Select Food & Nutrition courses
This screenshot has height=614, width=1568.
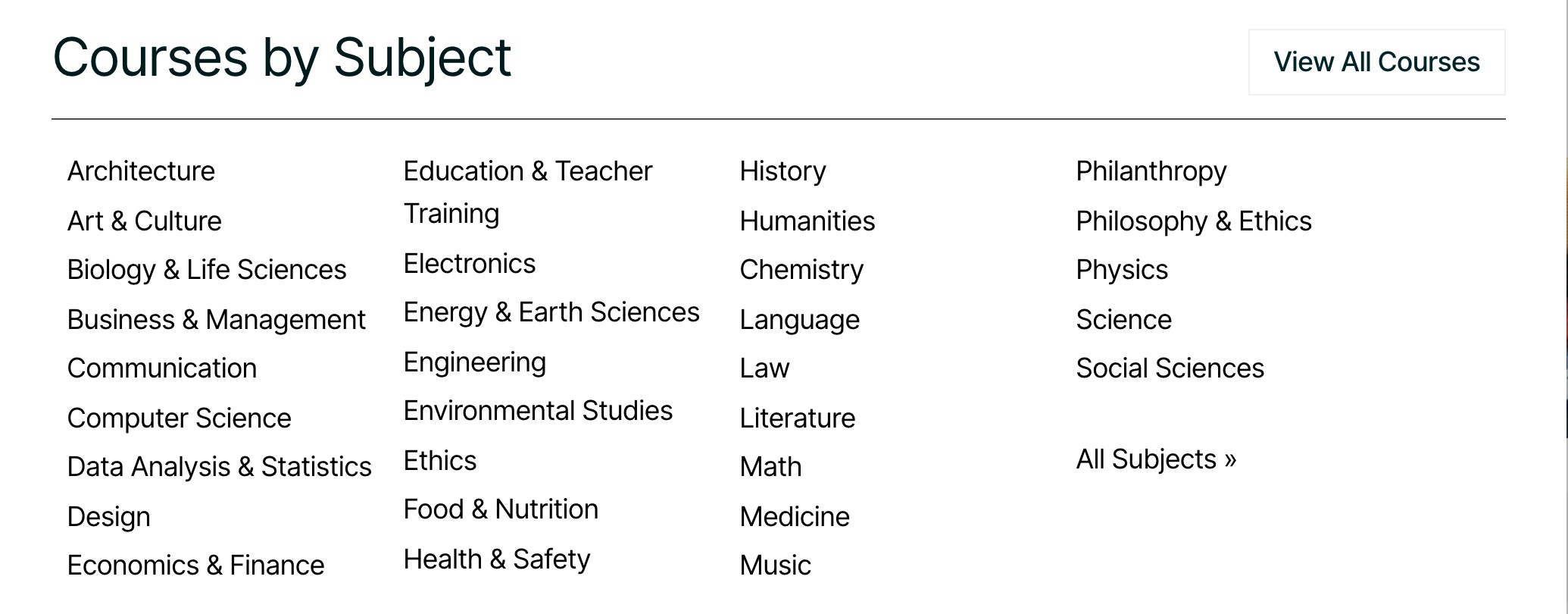point(501,509)
